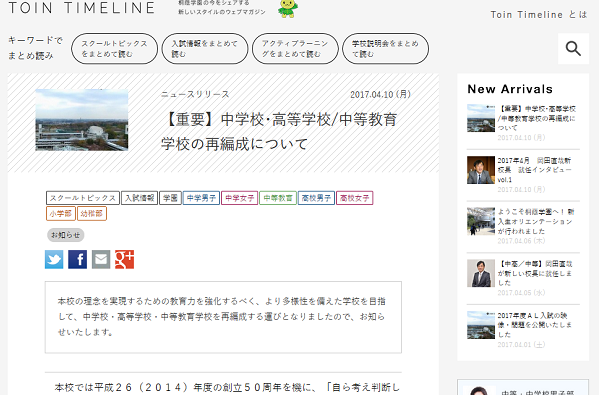Click the date '2017.04.05 (水)' in sidebar
The width and height of the screenshot is (599, 395).
521,293
